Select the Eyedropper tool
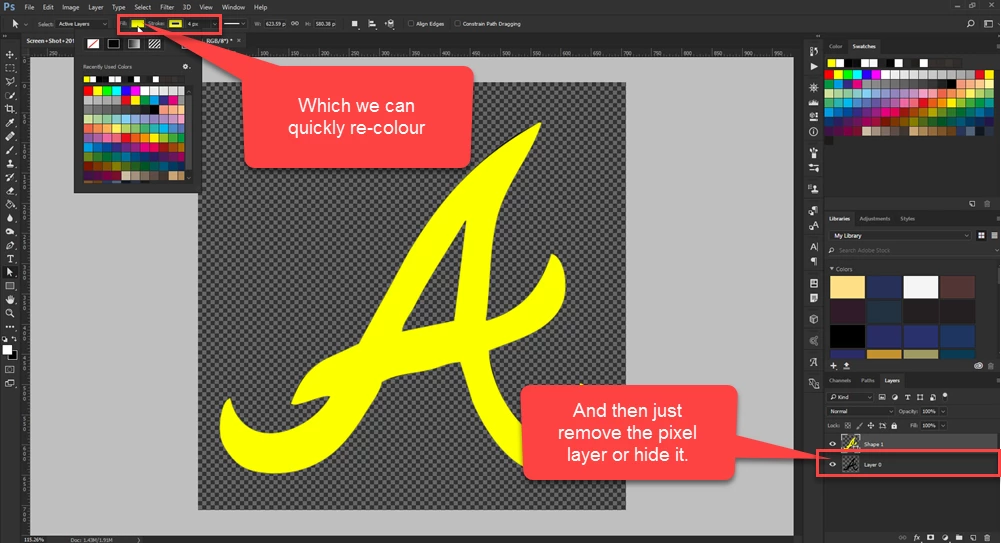The height and width of the screenshot is (543, 1001). pos(10,123)
